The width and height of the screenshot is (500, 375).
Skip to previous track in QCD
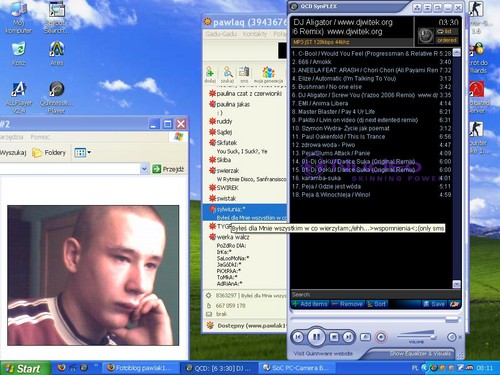coord(298,337)
